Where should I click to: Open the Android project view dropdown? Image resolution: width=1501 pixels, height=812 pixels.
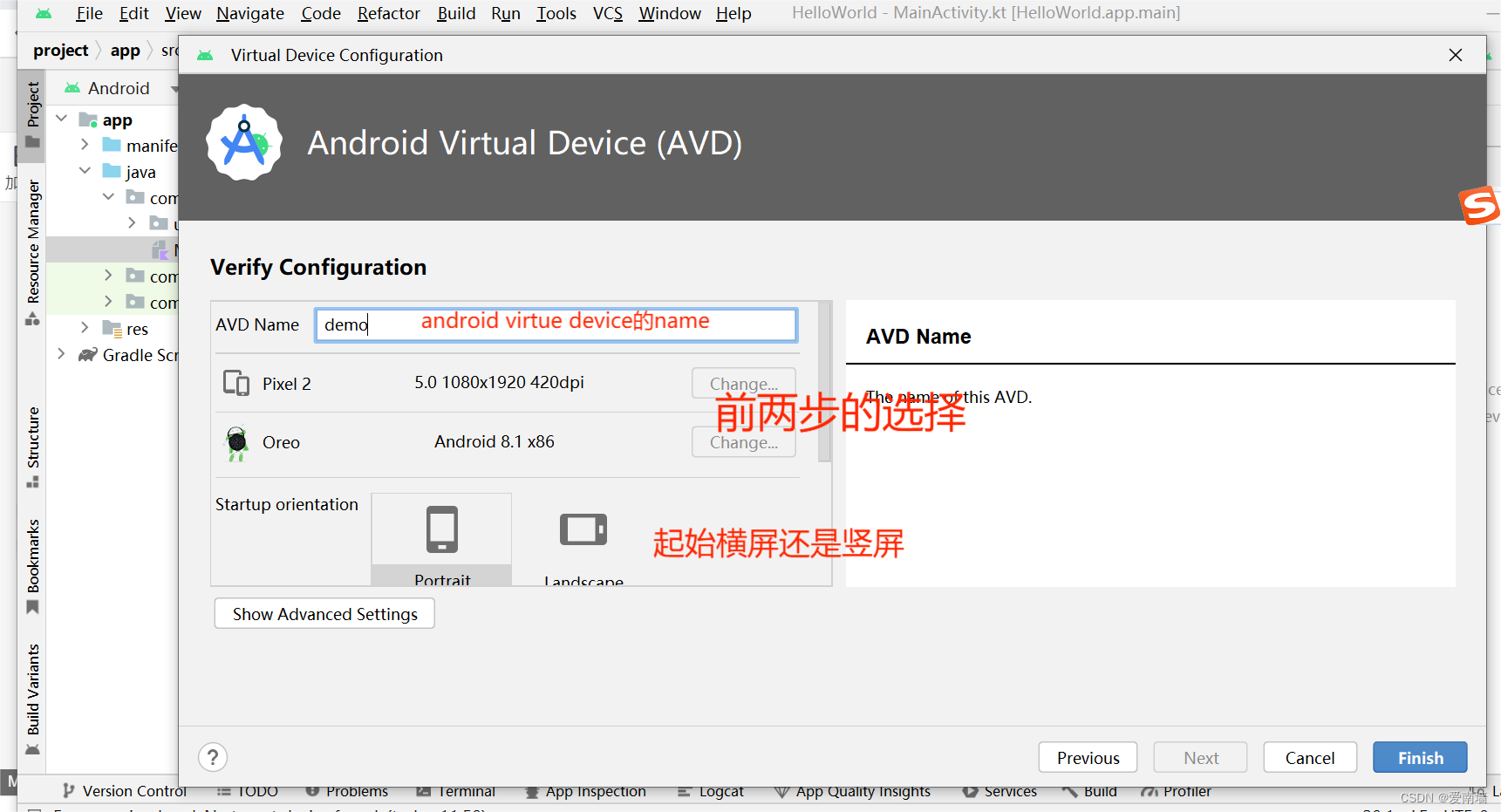pyautogui.click(x=174, y=88)
